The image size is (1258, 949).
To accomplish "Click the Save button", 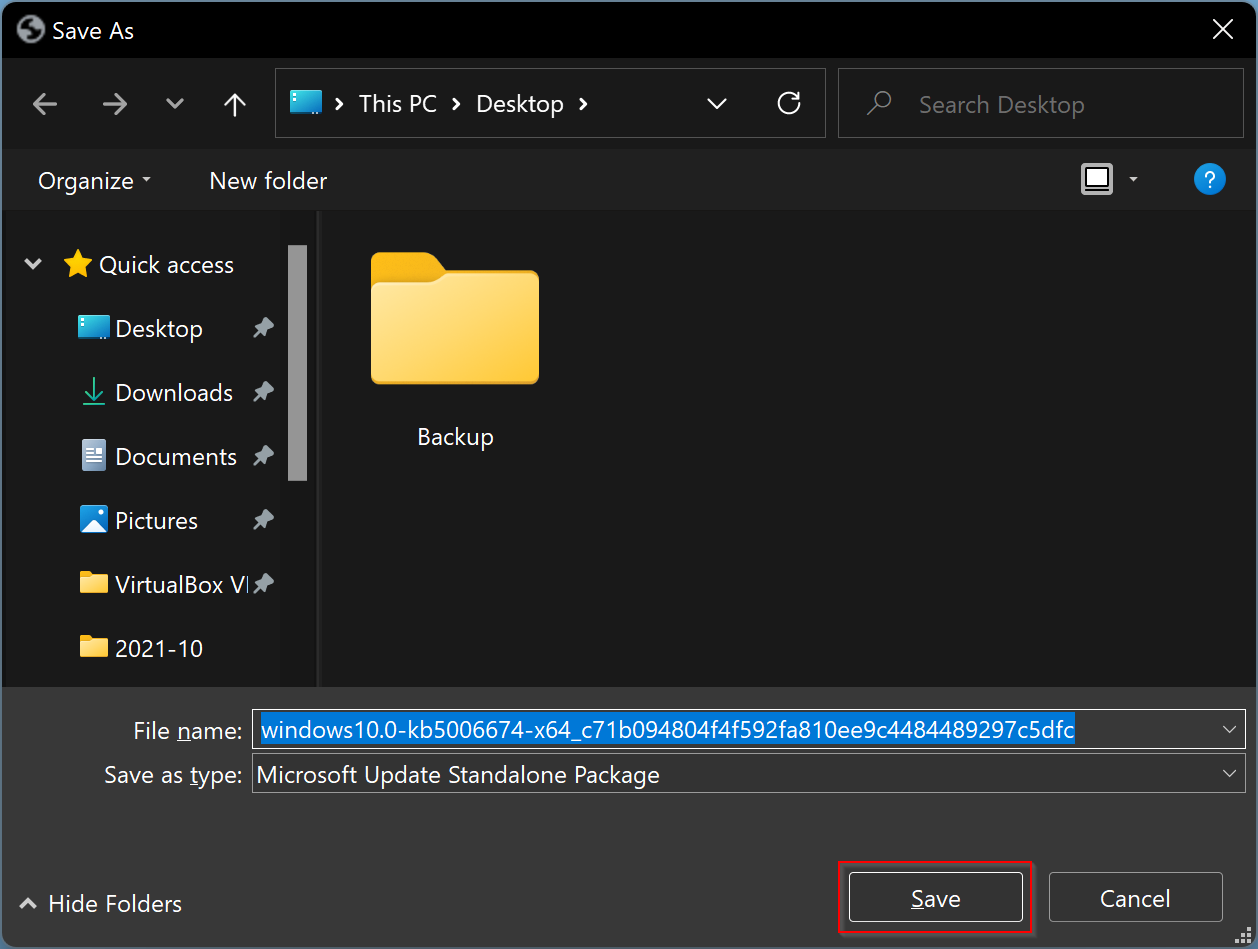I will (935, 898).
